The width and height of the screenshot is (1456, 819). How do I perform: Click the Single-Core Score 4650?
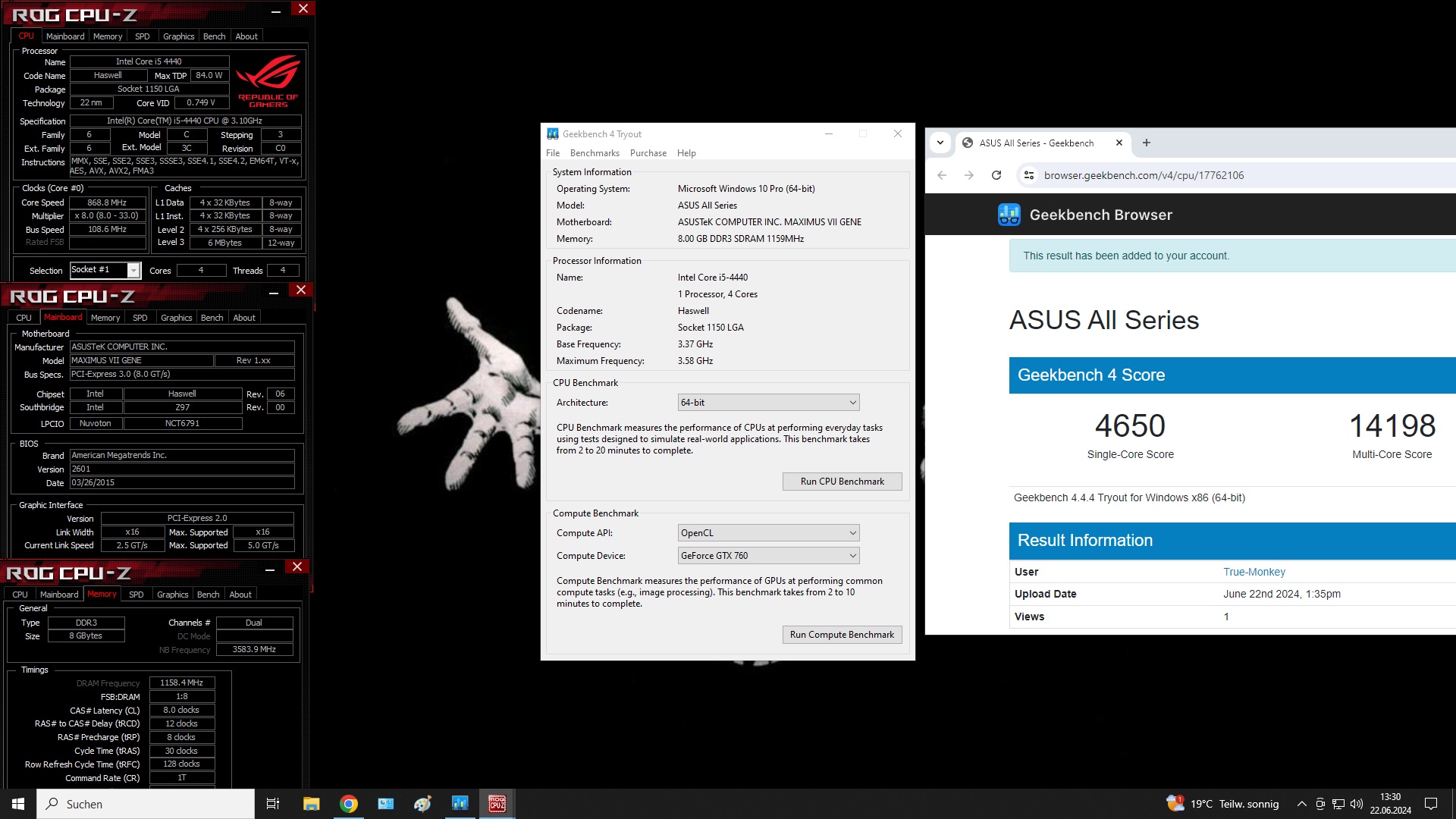[1130, 425]
